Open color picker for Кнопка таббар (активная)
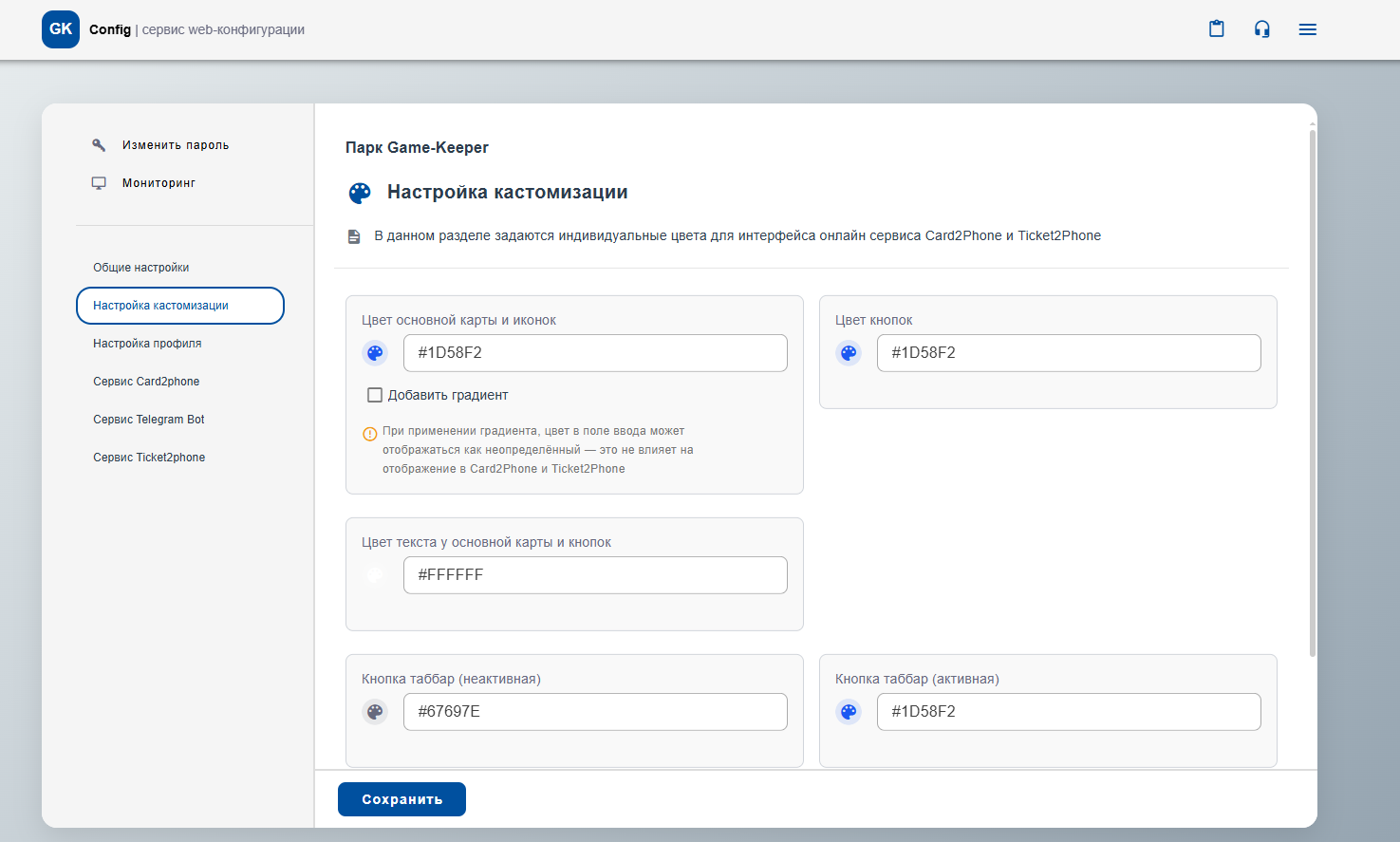Screen dimensions: 1400x842 [849, 712]
